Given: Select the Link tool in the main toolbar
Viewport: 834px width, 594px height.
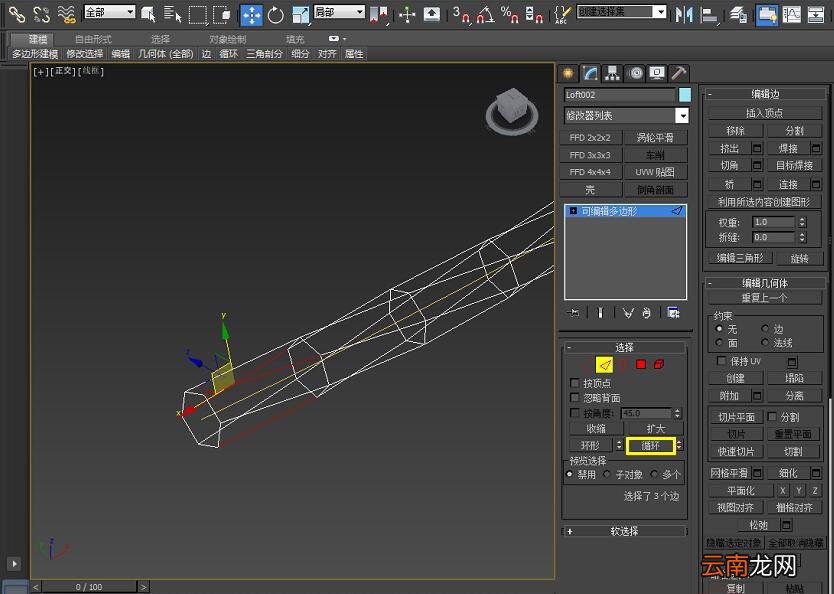Looking at the screenshot, I should [16, 14].
